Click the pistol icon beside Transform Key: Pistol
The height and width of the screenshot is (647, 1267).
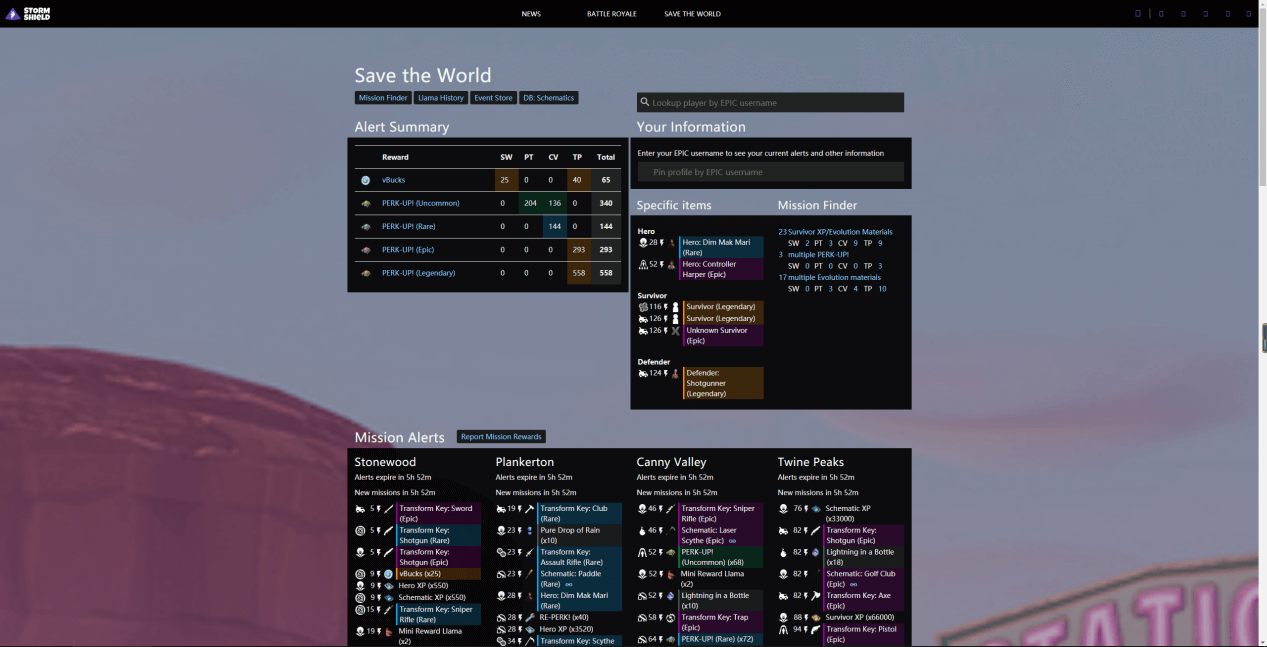click(815, 630)
